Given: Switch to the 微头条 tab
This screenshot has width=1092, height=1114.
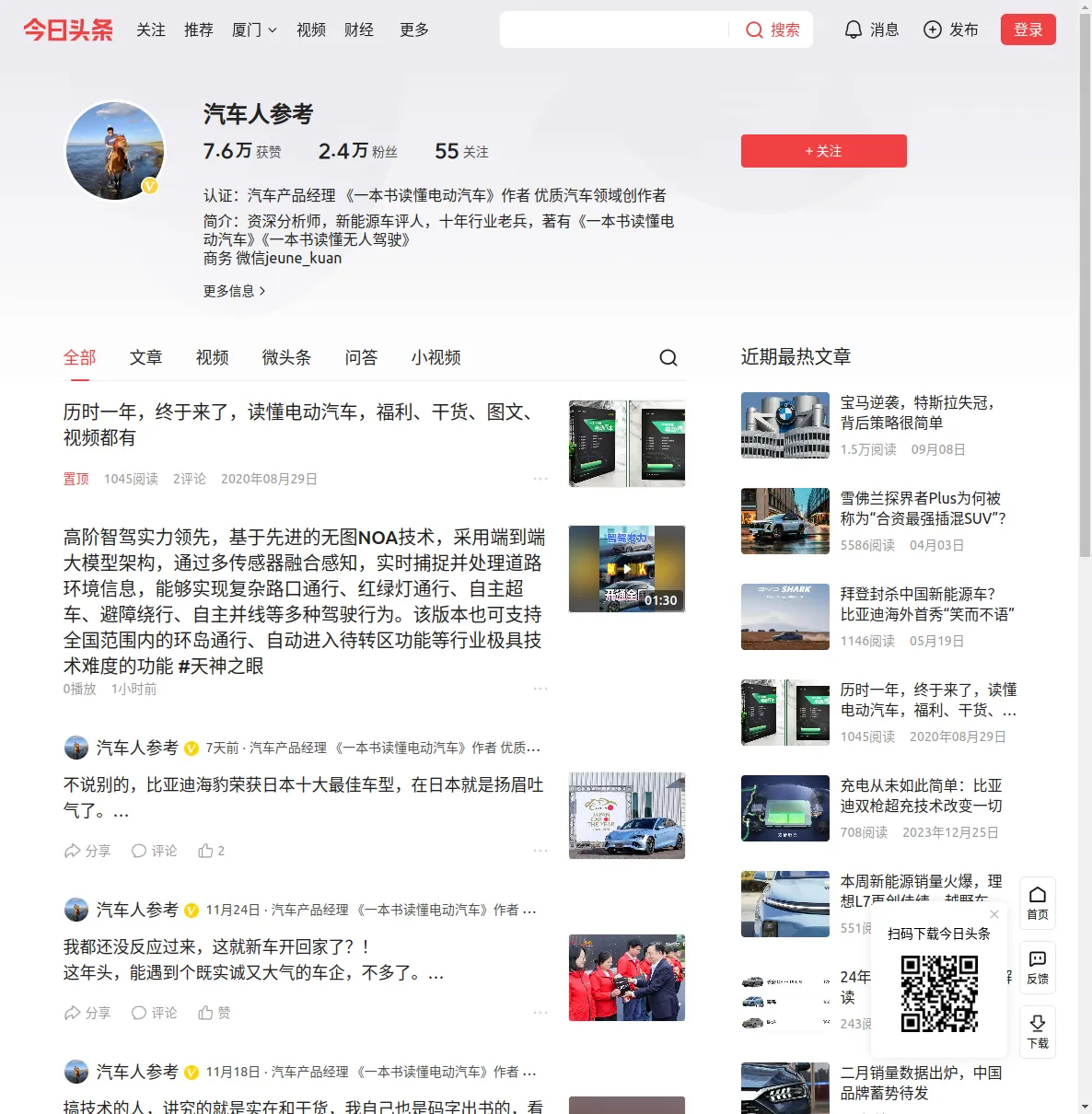Looking at the screenshot, I should click(x=287, y=357).
